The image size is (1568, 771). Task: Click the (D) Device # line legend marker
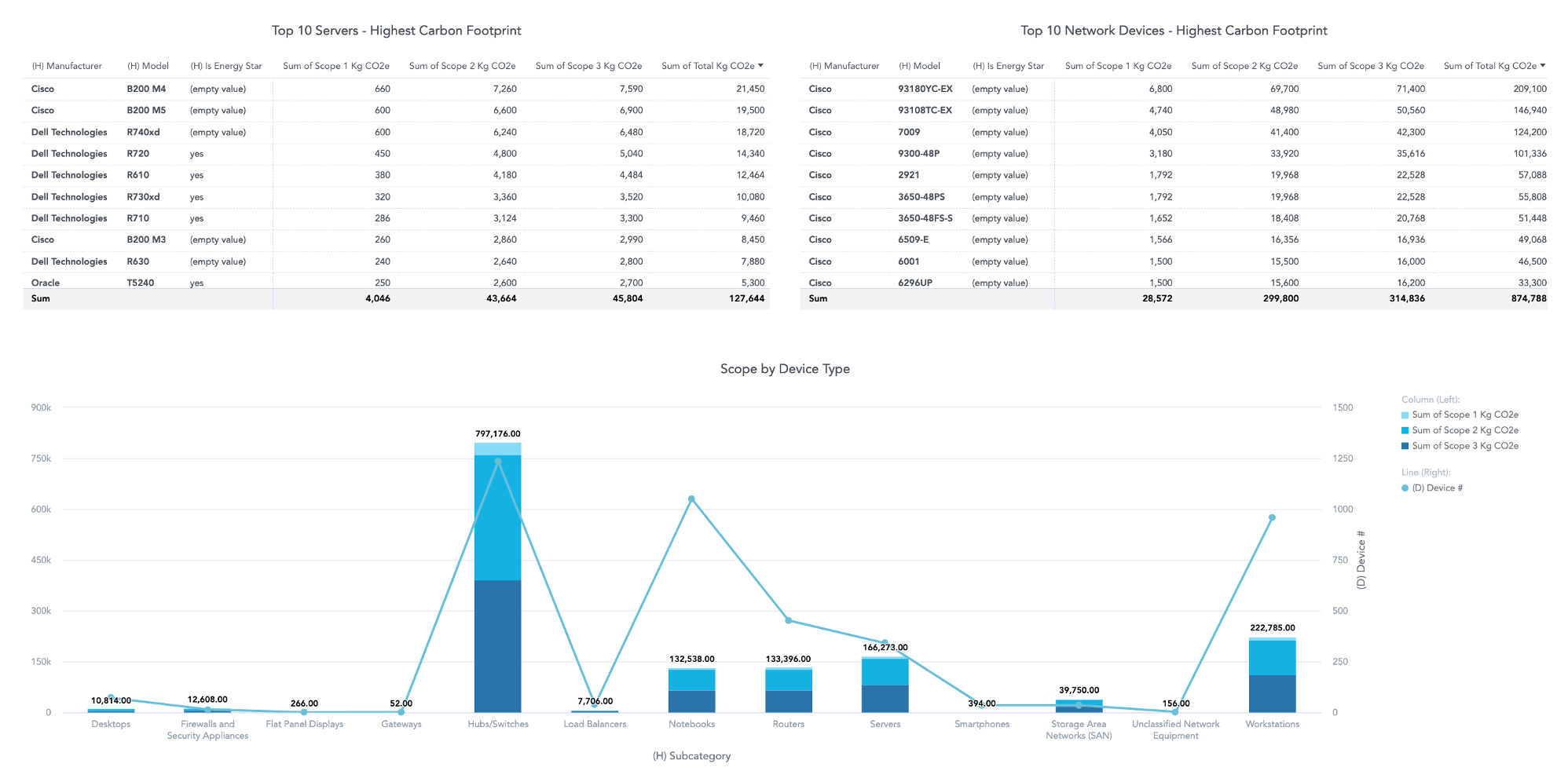1405,488
